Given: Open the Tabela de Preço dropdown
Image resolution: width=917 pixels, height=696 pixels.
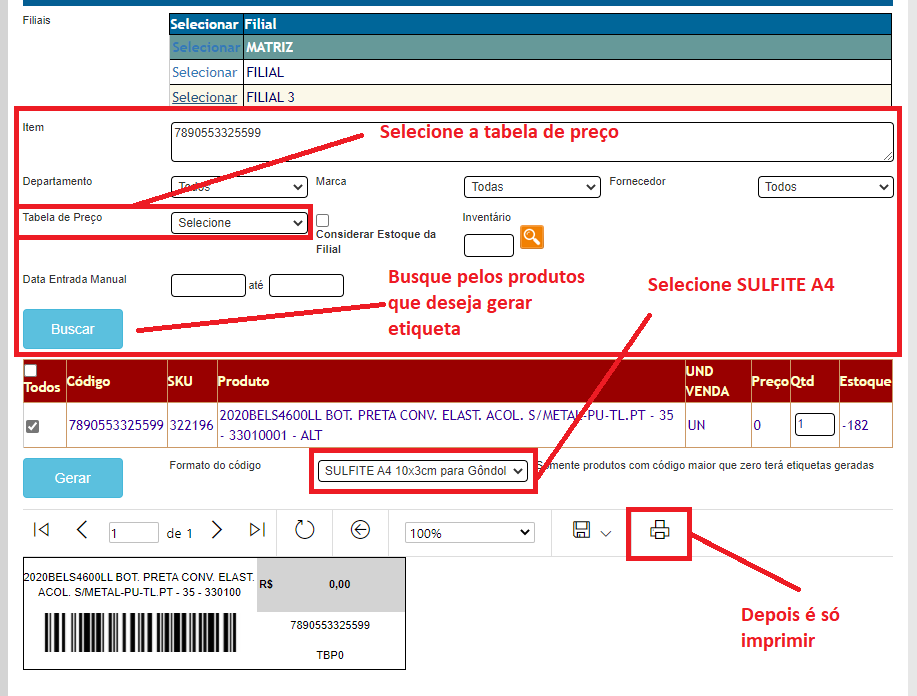Looking at the screenshot, I should pyautogui.click(x=239, y=223).
